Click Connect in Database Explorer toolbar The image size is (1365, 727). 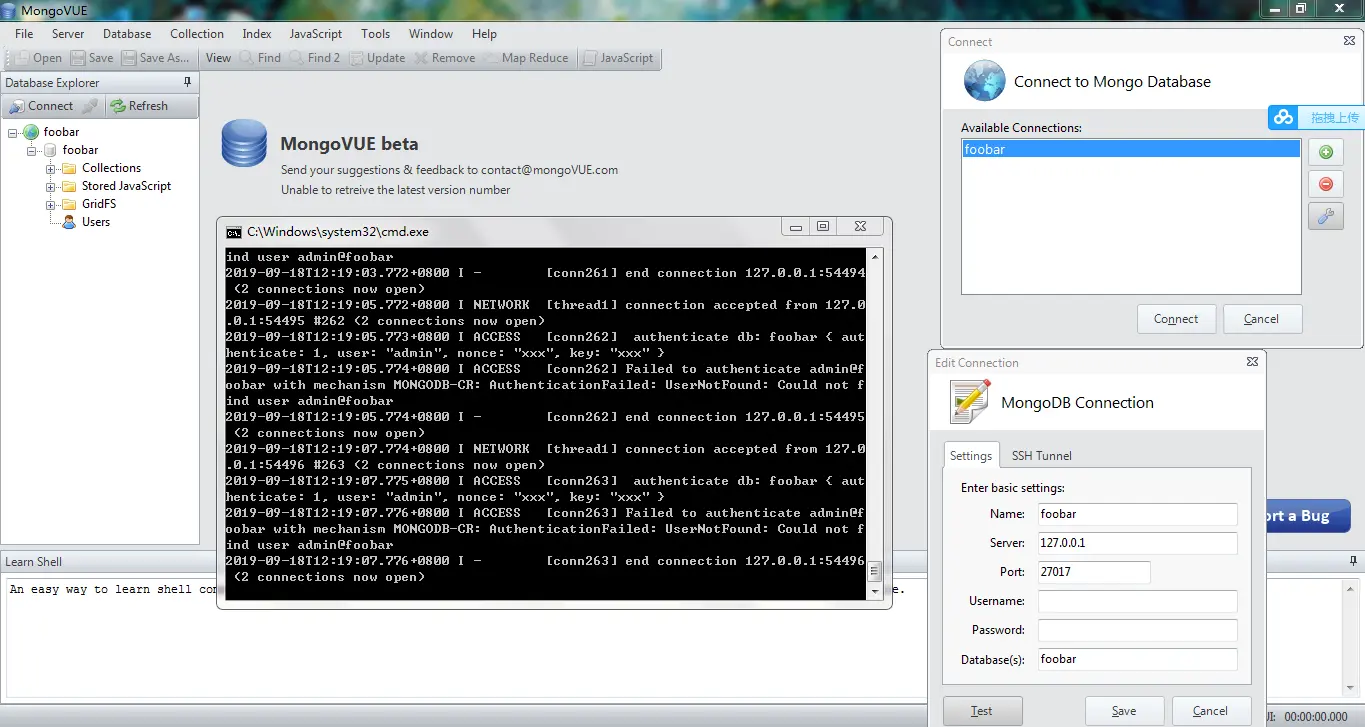(41, 106)
